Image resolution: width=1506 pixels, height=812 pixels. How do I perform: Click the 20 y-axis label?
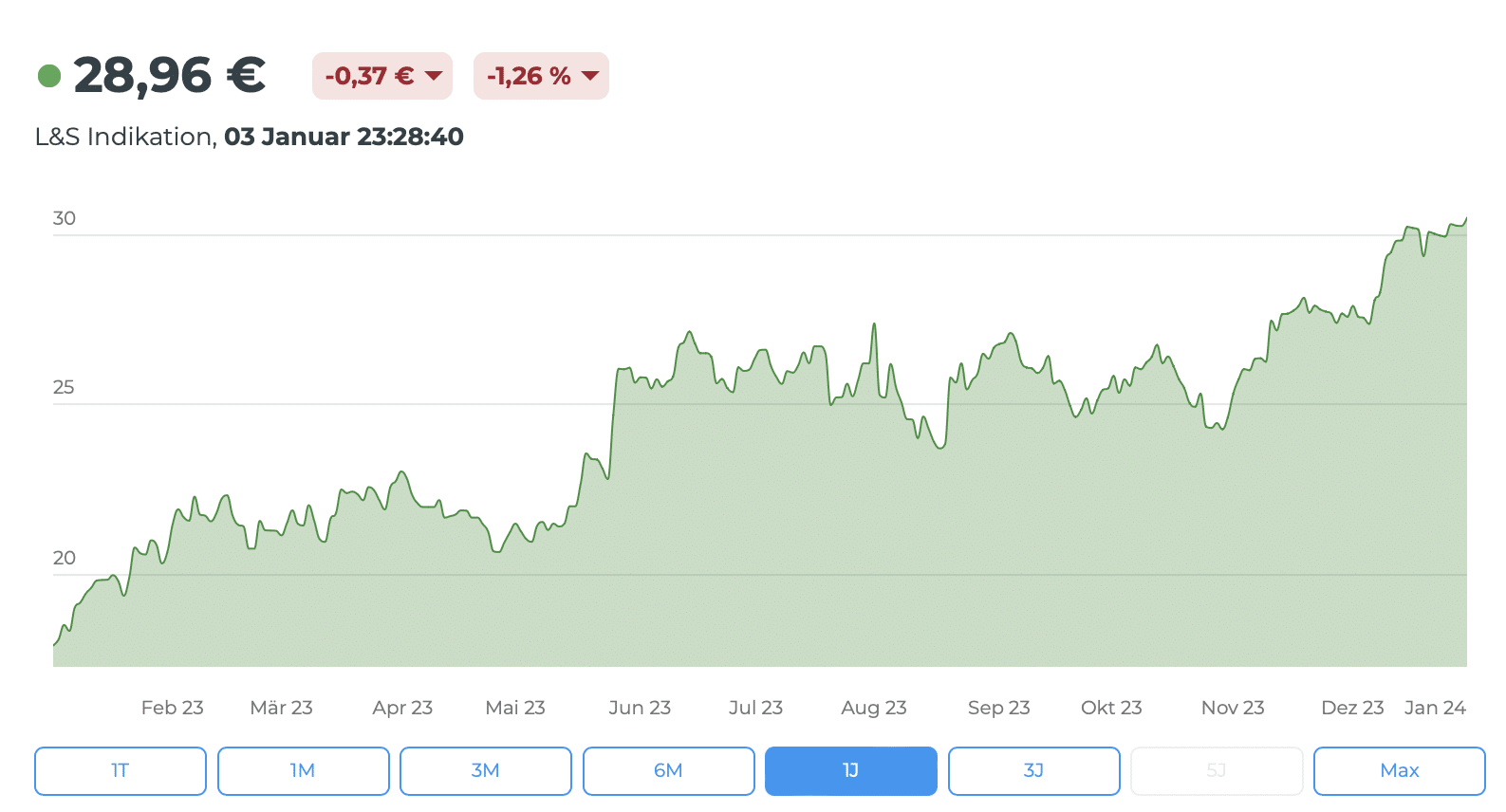[65, 558]
